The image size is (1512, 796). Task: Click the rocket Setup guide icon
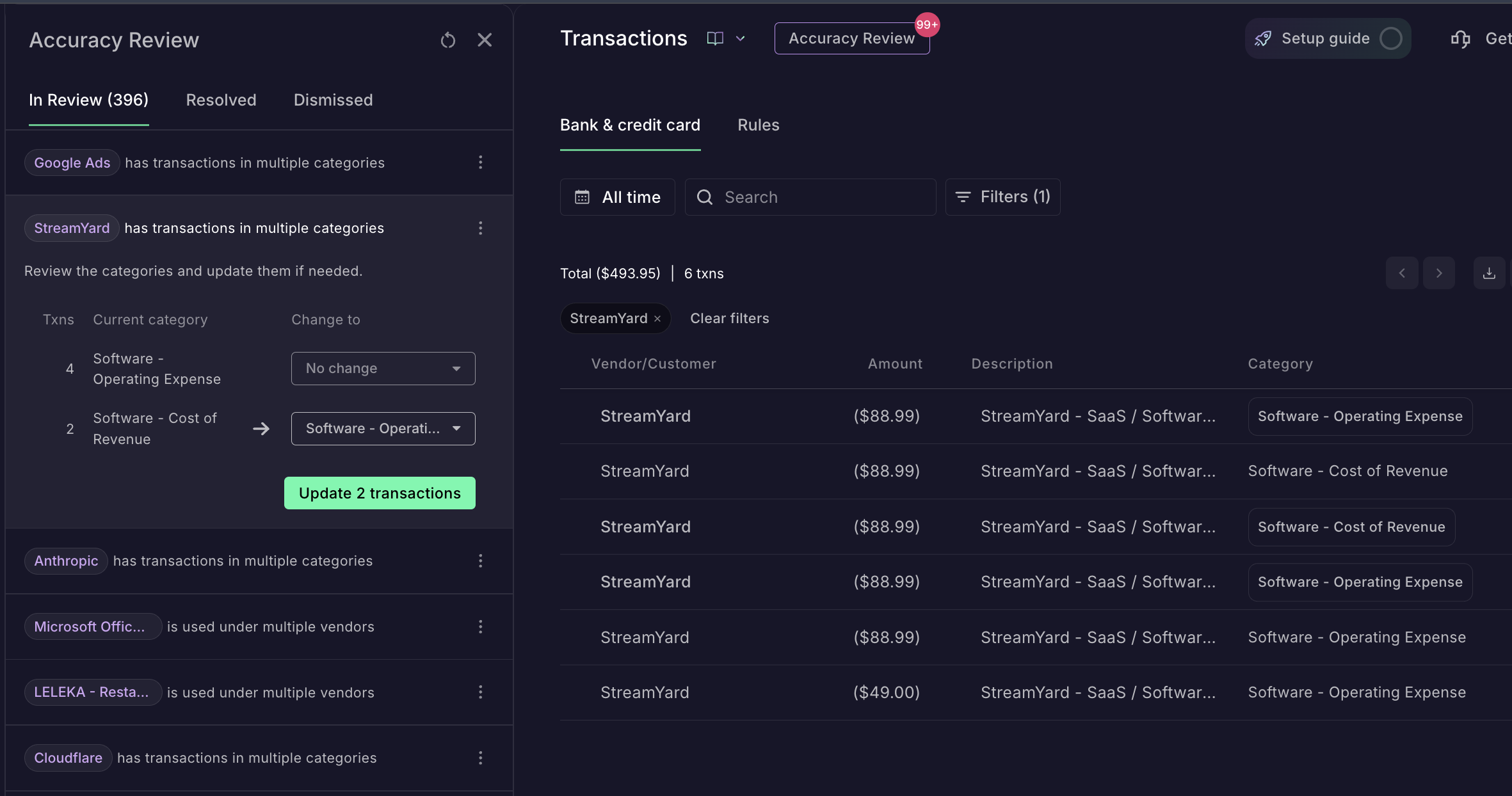coord(1263,38)
